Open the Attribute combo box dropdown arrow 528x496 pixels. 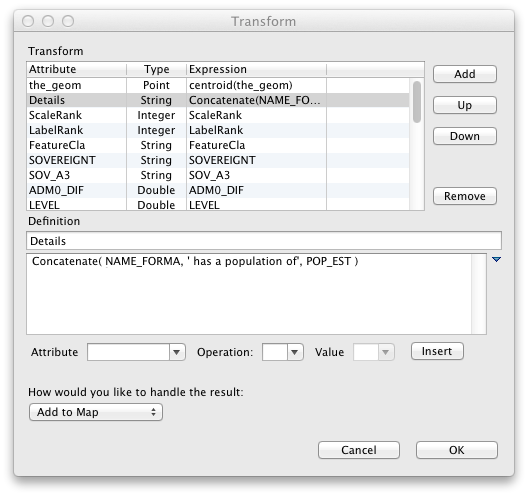pyautogui.click(x=177, y=352)
